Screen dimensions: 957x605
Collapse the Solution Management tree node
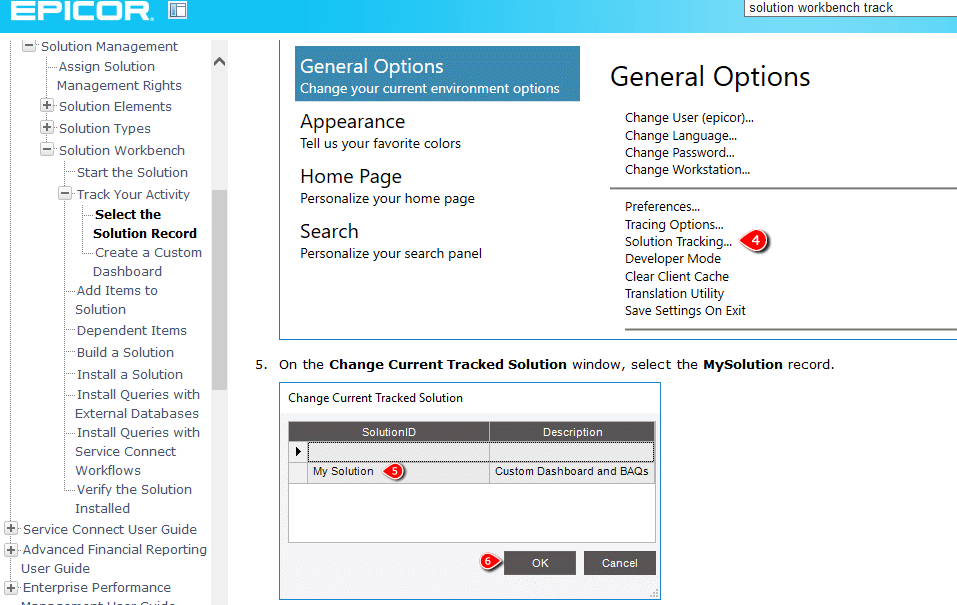point(28,46)
